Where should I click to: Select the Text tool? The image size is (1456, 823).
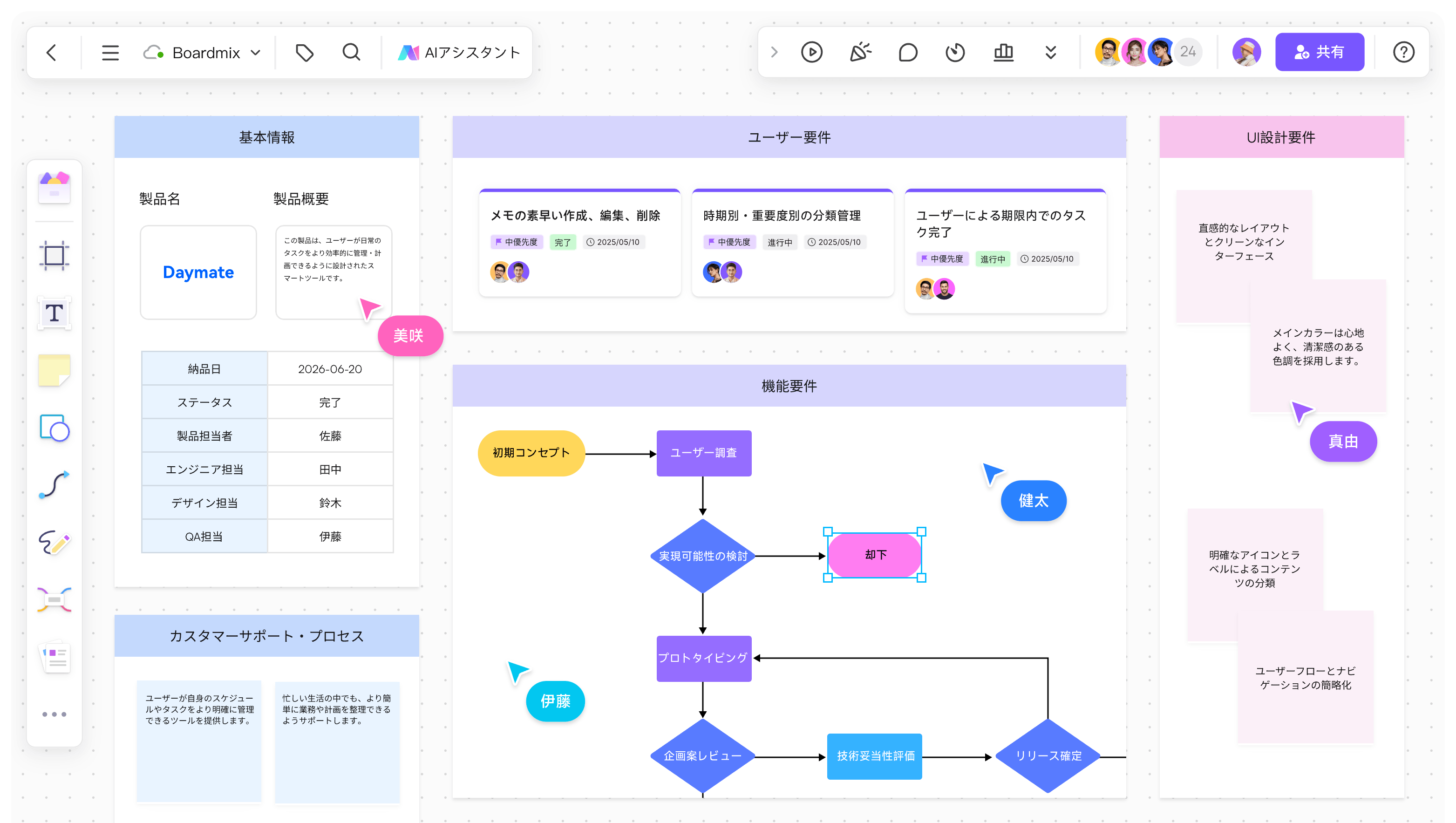point(54,313)
